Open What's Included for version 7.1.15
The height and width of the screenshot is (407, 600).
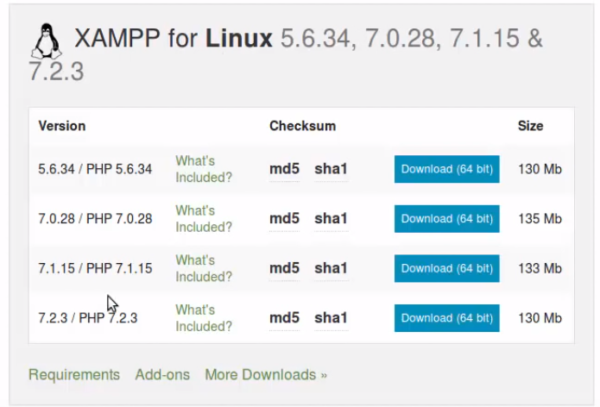[x=204, y=268]
